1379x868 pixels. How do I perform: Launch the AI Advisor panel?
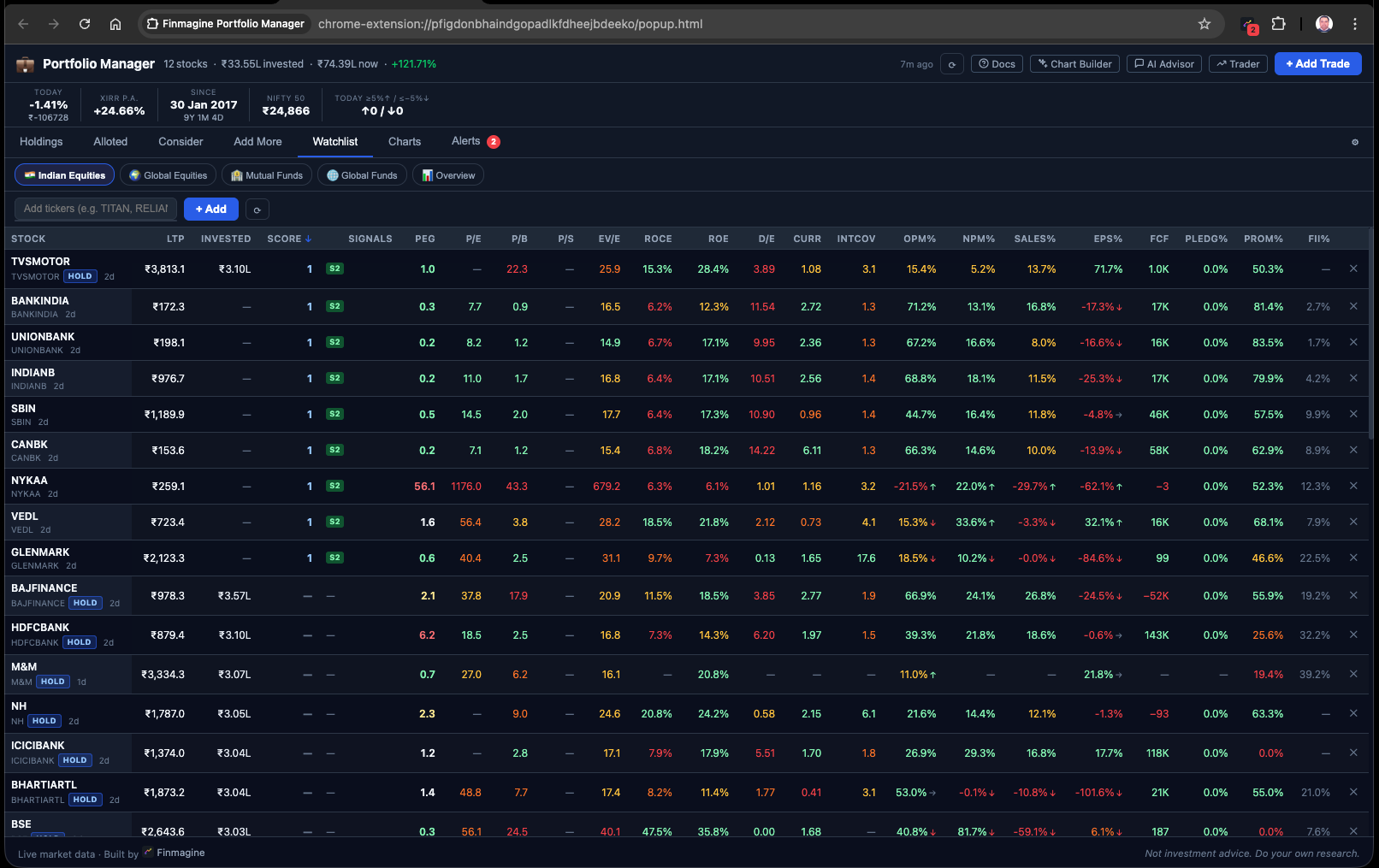pos(1163,63)
